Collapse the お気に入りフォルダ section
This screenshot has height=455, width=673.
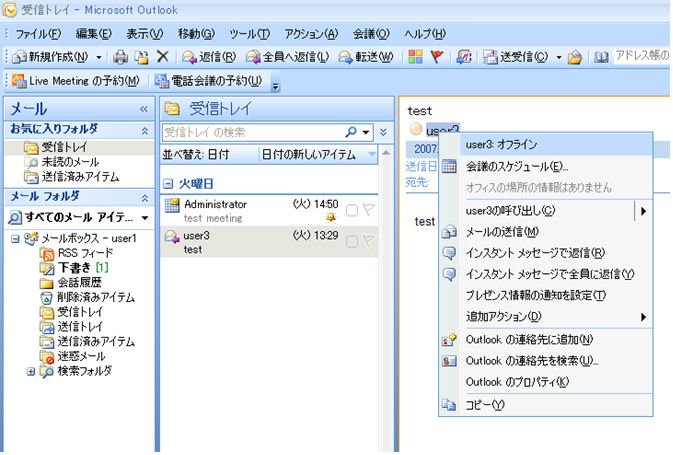145,130
